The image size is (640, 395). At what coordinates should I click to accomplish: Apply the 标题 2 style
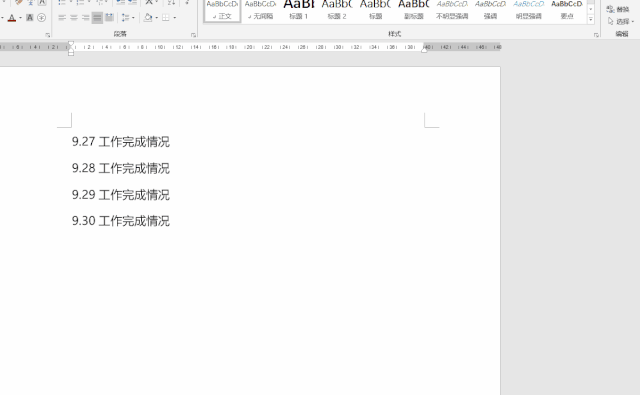(x=337, y=11)
